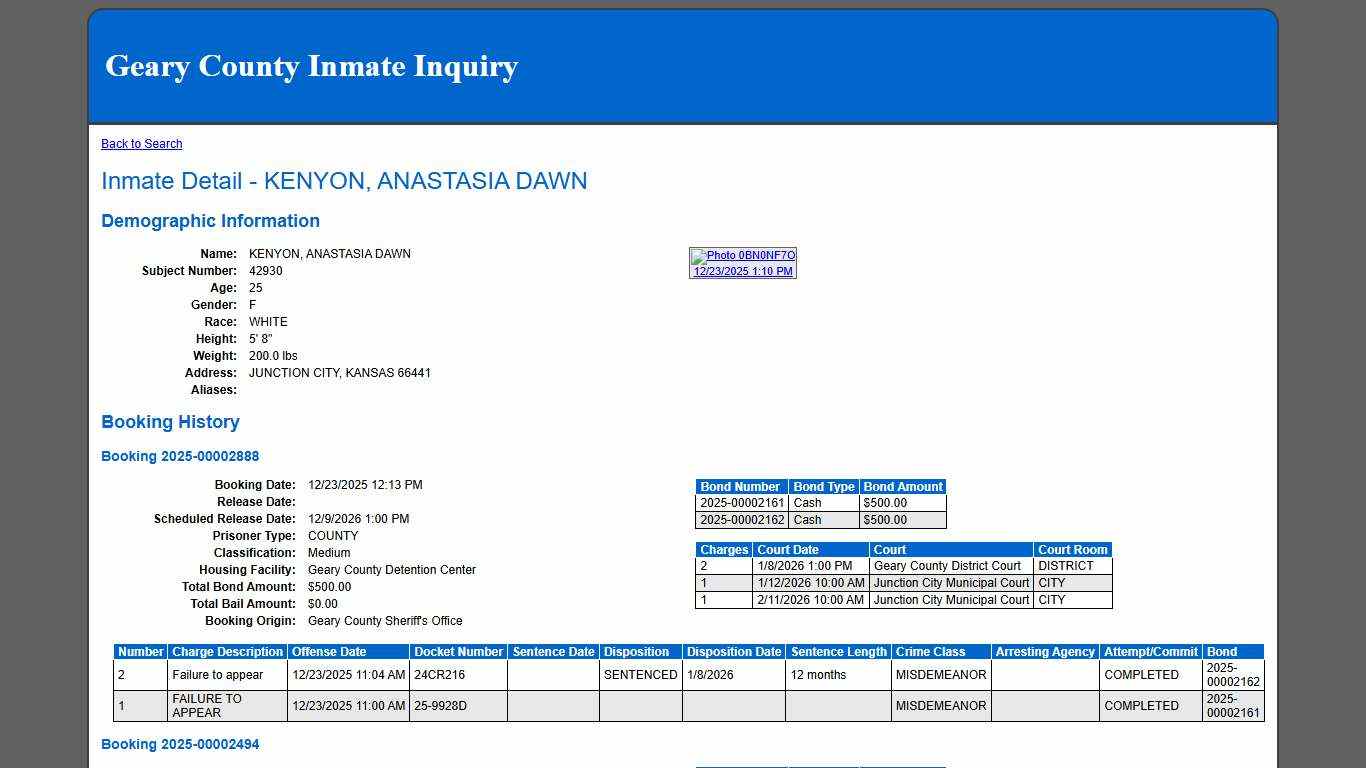Click the Photo 0BN0NF7O image placeholder icon

(697, 255)
